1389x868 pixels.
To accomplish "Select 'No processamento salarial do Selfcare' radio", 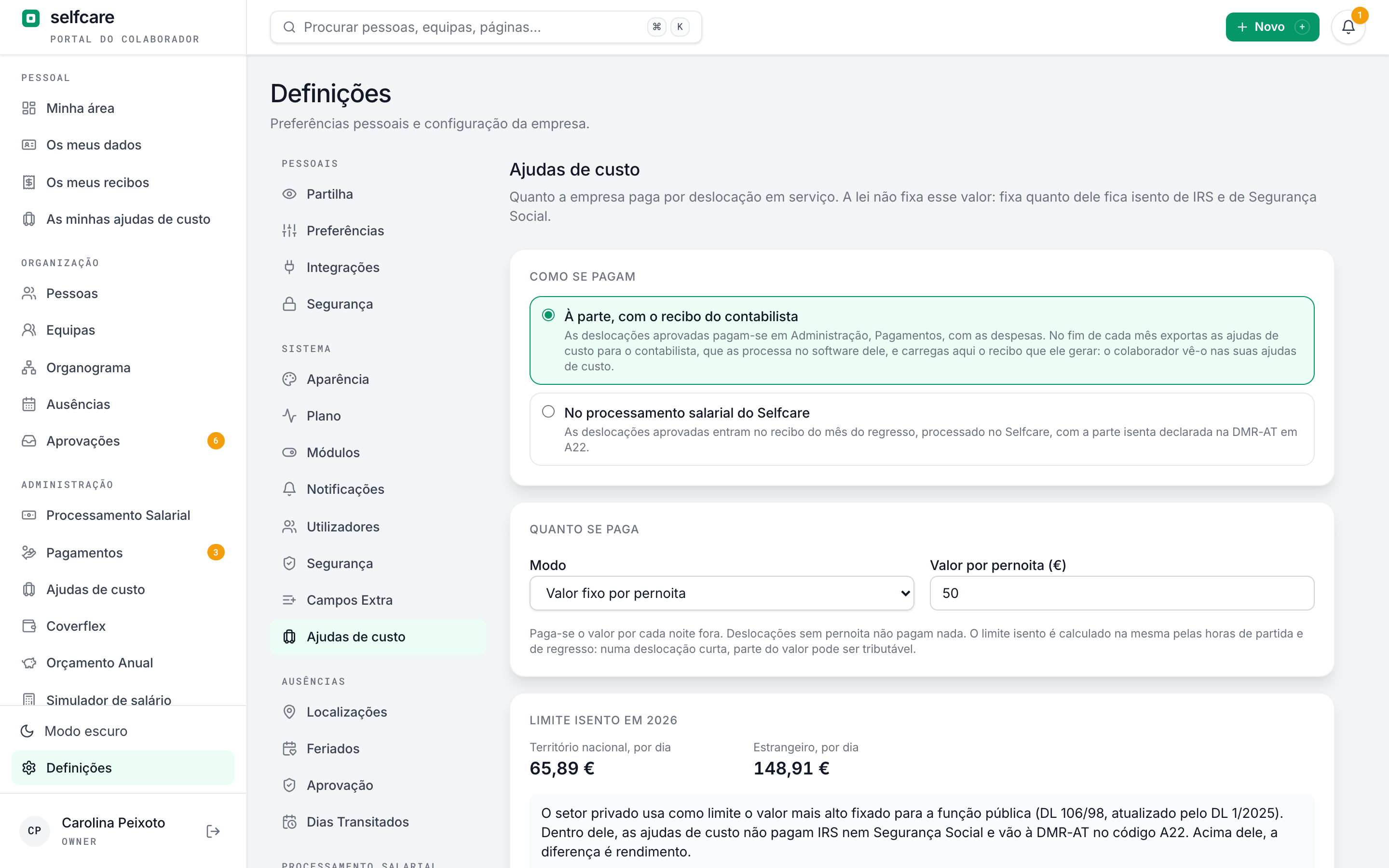I will (548, 412).
